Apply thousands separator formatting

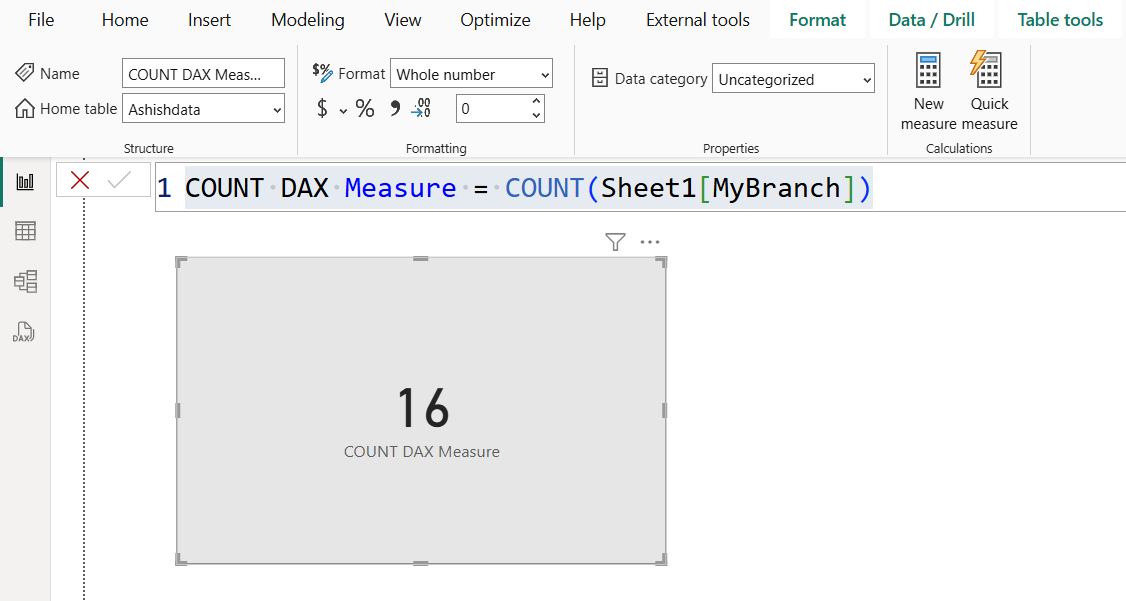(393, 108)
